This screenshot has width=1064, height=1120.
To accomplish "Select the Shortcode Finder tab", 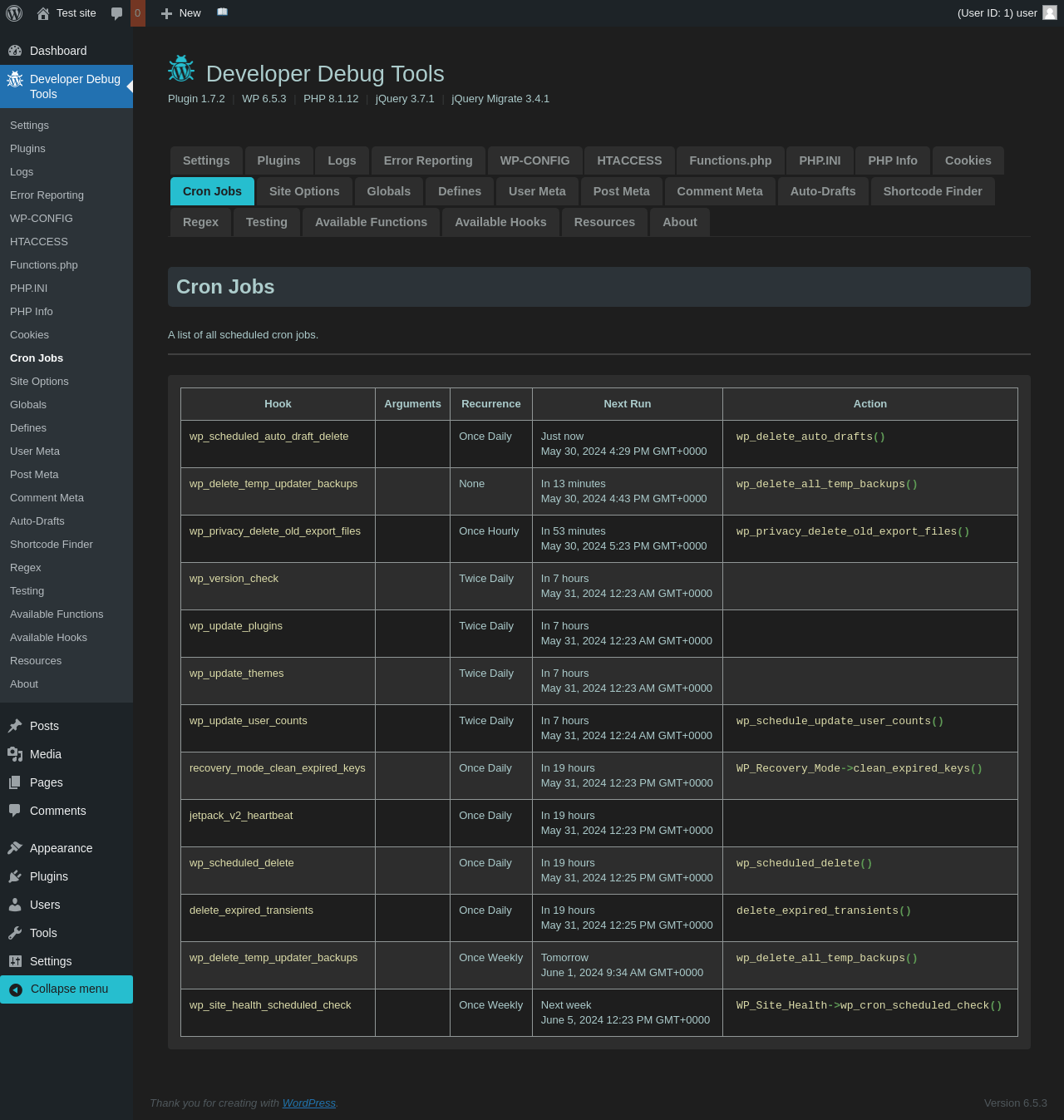I will pyautogui.click(x=932, y=191).
